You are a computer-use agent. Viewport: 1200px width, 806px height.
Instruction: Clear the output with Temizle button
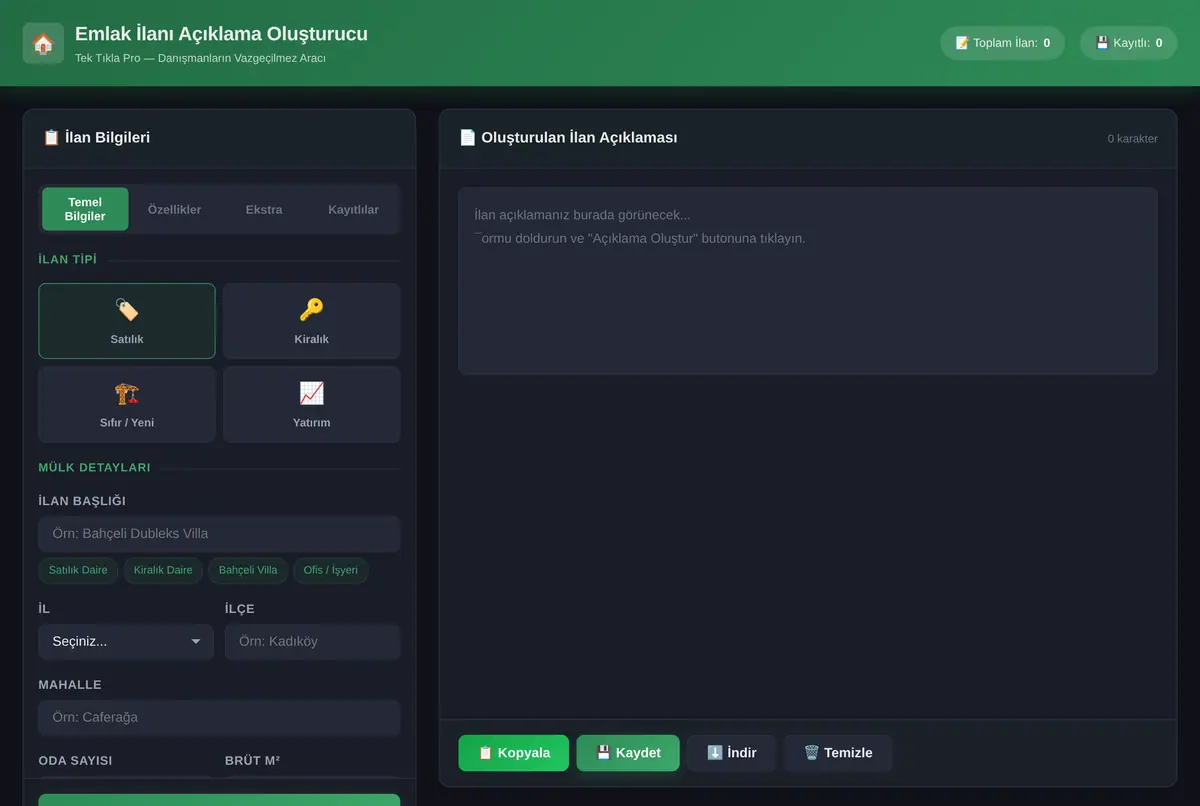838,753
